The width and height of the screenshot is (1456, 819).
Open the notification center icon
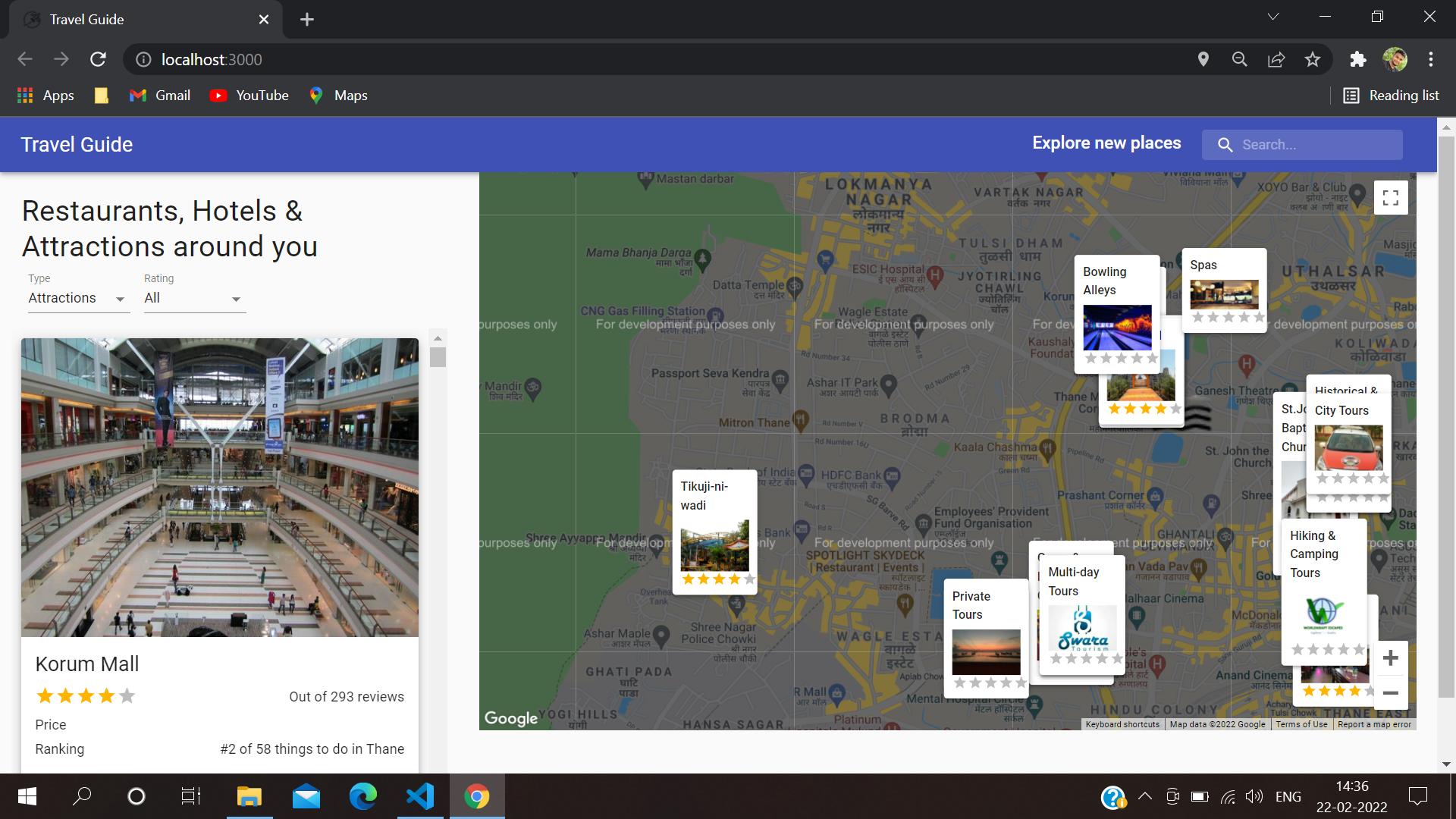(1418, 796)
